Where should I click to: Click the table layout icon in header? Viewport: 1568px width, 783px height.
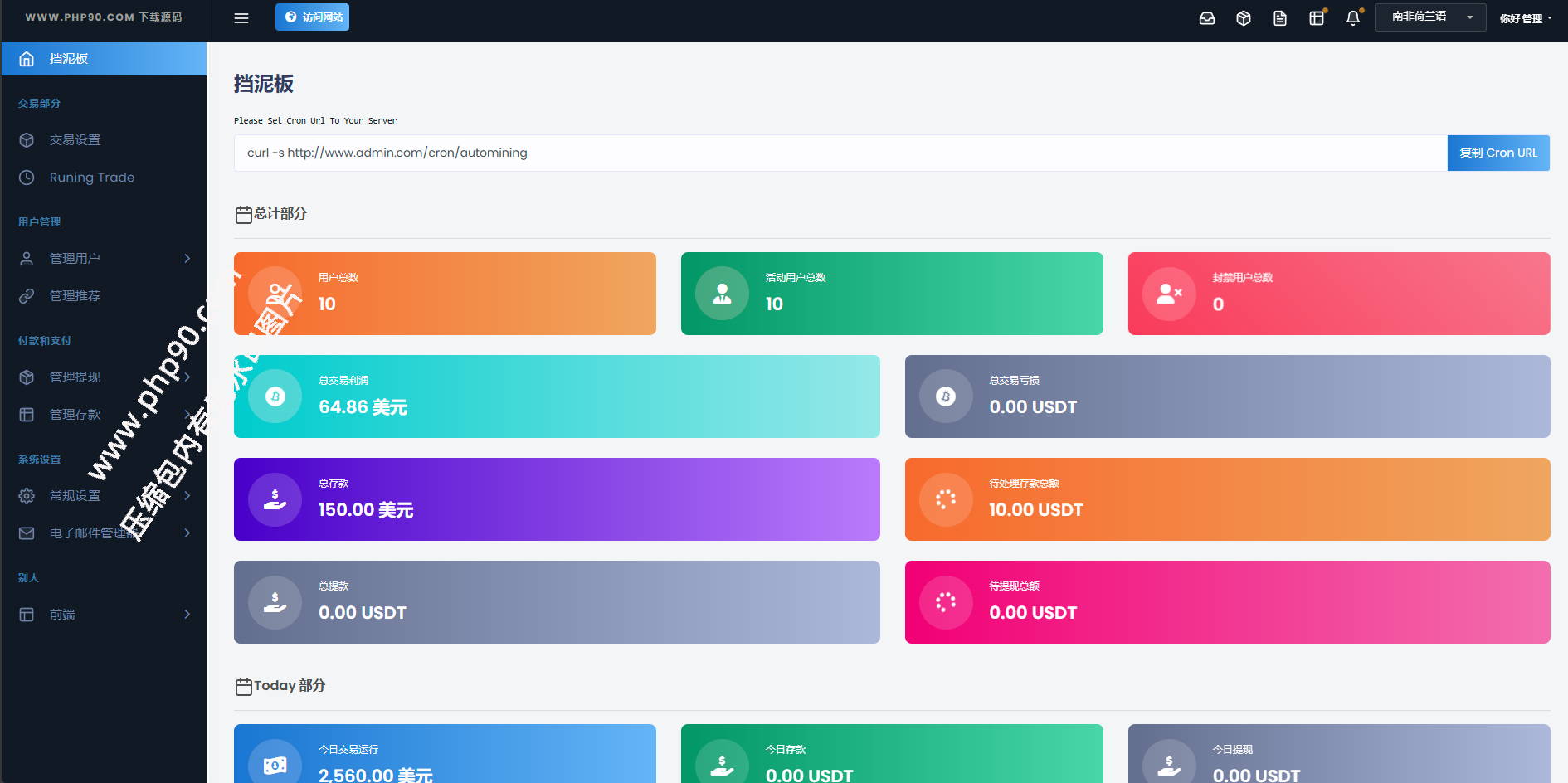point(1316,18)
